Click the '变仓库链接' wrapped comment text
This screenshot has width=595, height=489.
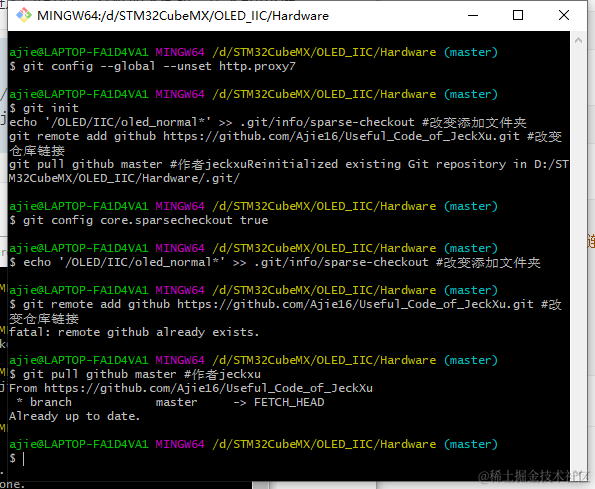click(44, 318)
